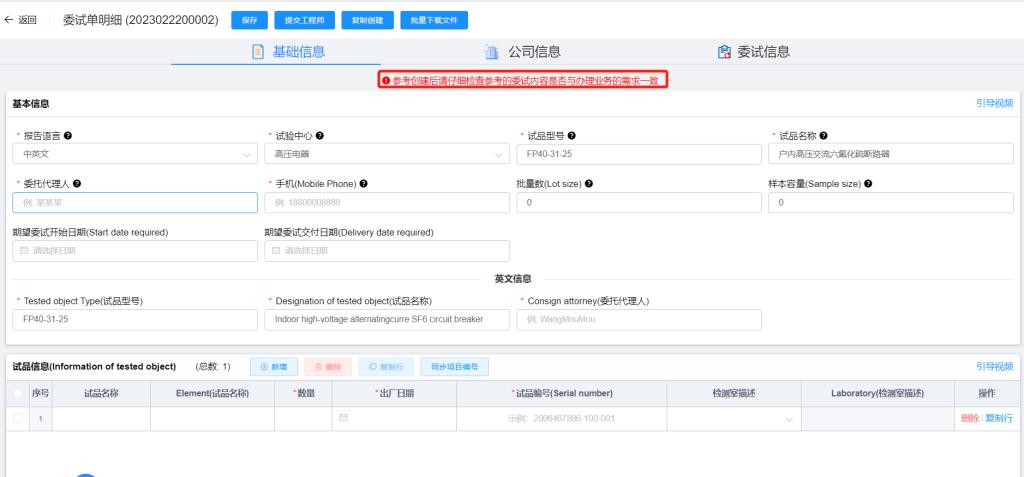Toggle the select-all checkbox in table header

coord(18,394)
